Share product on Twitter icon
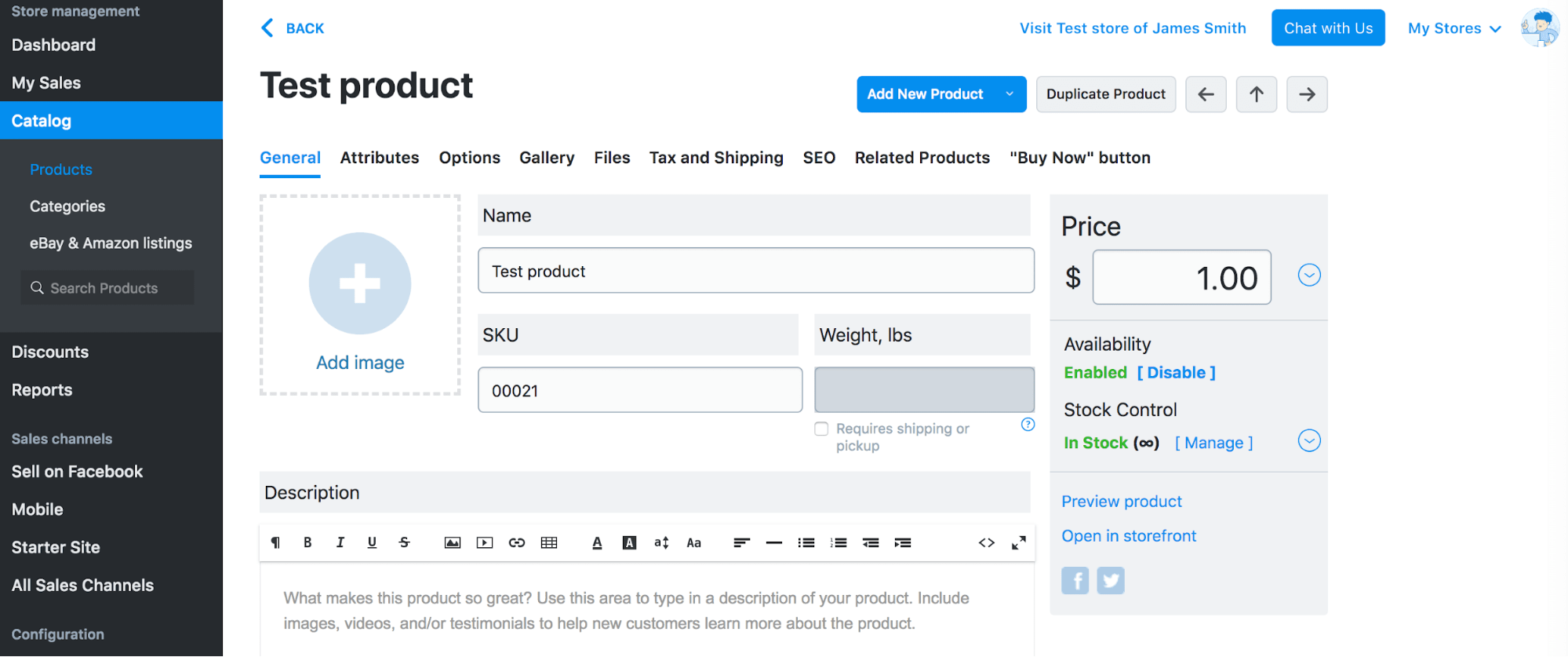This screenshot has height=657, width=1568. coord(1110,581)
